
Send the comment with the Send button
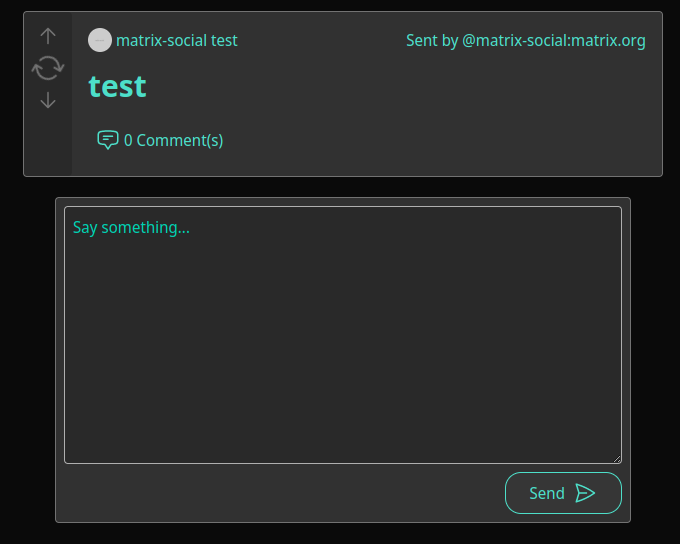pyautogui.click(x=563, y=493)
